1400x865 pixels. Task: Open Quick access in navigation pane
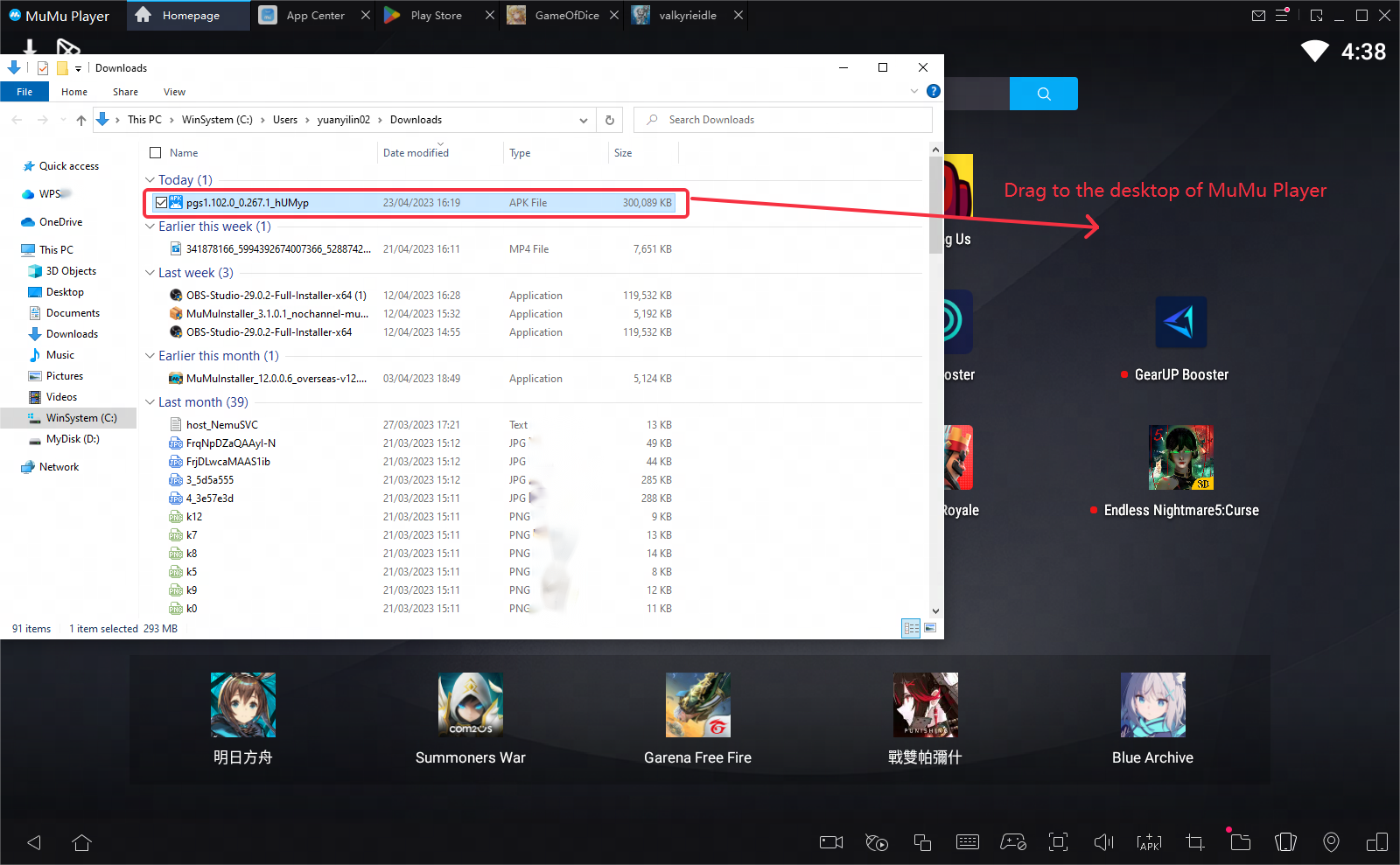69,166
